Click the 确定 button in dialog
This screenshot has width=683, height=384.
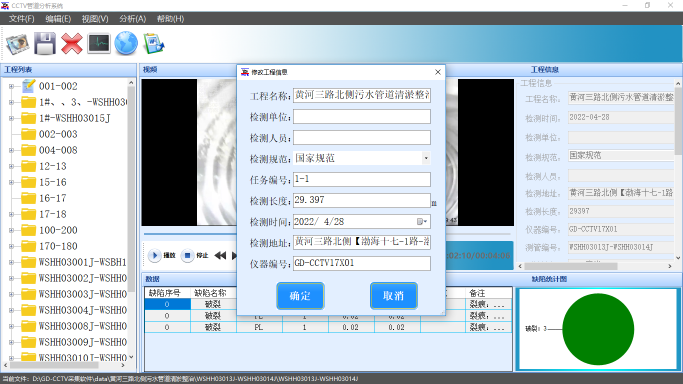point(300,296)
